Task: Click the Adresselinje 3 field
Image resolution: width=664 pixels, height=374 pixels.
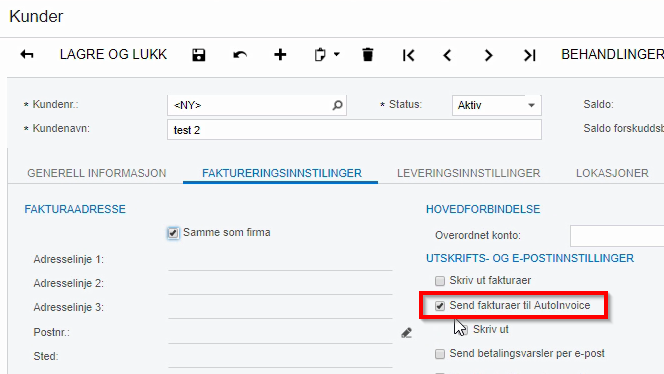Action: tap(280, 308)
